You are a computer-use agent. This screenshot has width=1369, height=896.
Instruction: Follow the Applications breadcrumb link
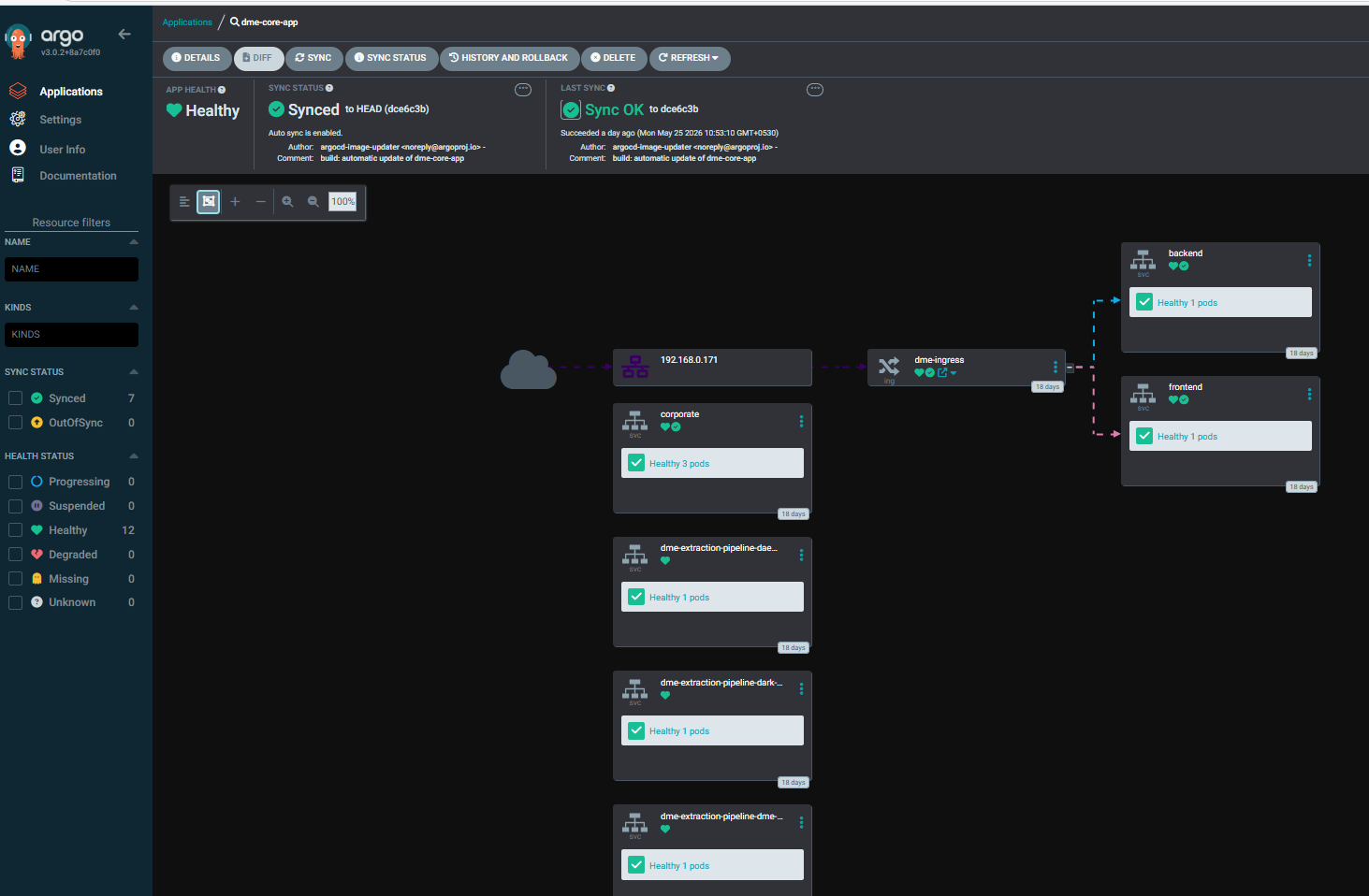187,22
